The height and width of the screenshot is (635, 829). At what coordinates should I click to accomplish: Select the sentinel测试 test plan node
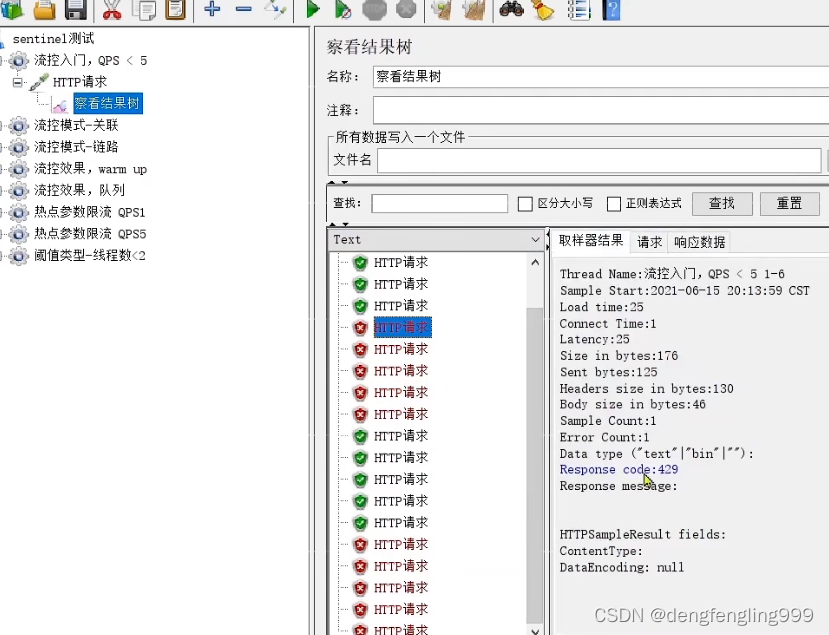tap(53, 39)
